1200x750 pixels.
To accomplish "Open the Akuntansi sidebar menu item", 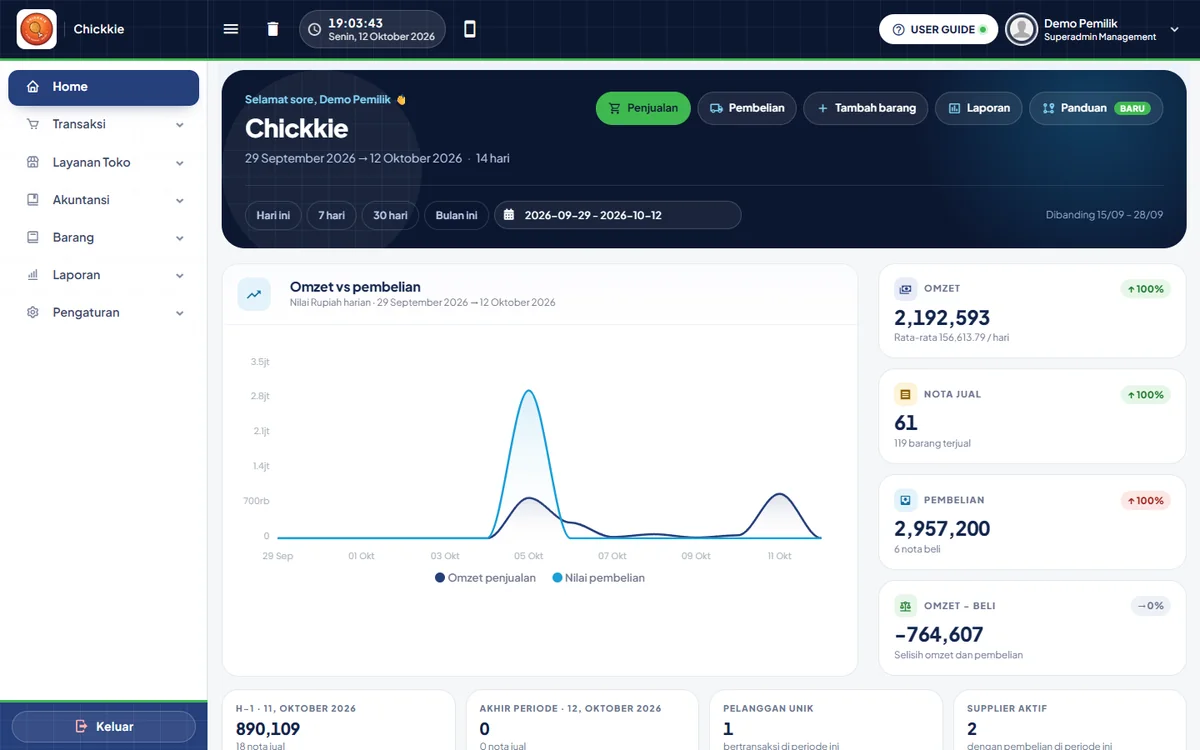I will [x=104, y=200].
